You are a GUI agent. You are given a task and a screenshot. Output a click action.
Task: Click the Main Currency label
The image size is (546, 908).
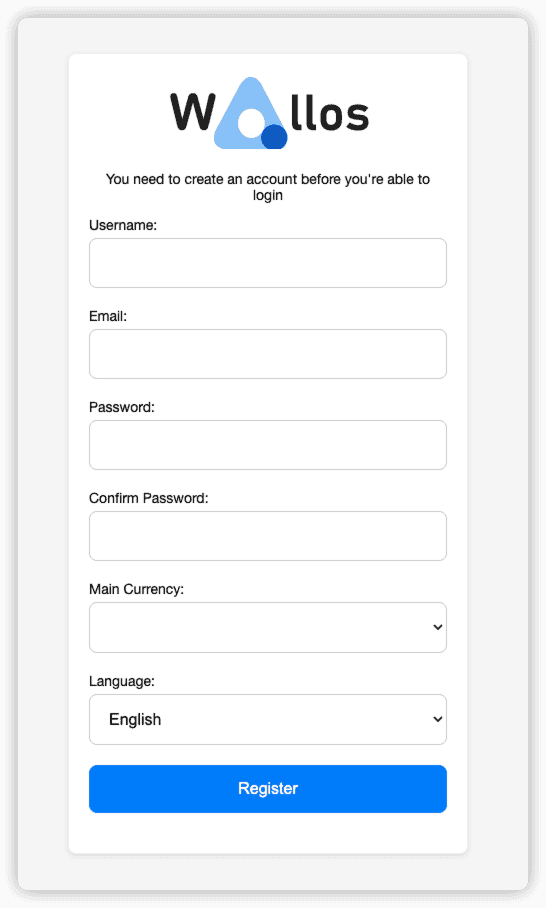pyautogui.click(x=136, y=589)
